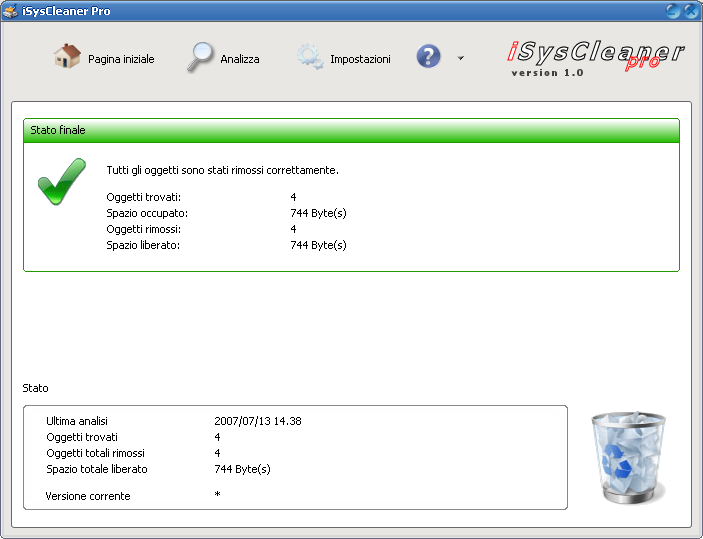
Task: Click the house icon for Pagina iniziale
Action: [67, 56]
